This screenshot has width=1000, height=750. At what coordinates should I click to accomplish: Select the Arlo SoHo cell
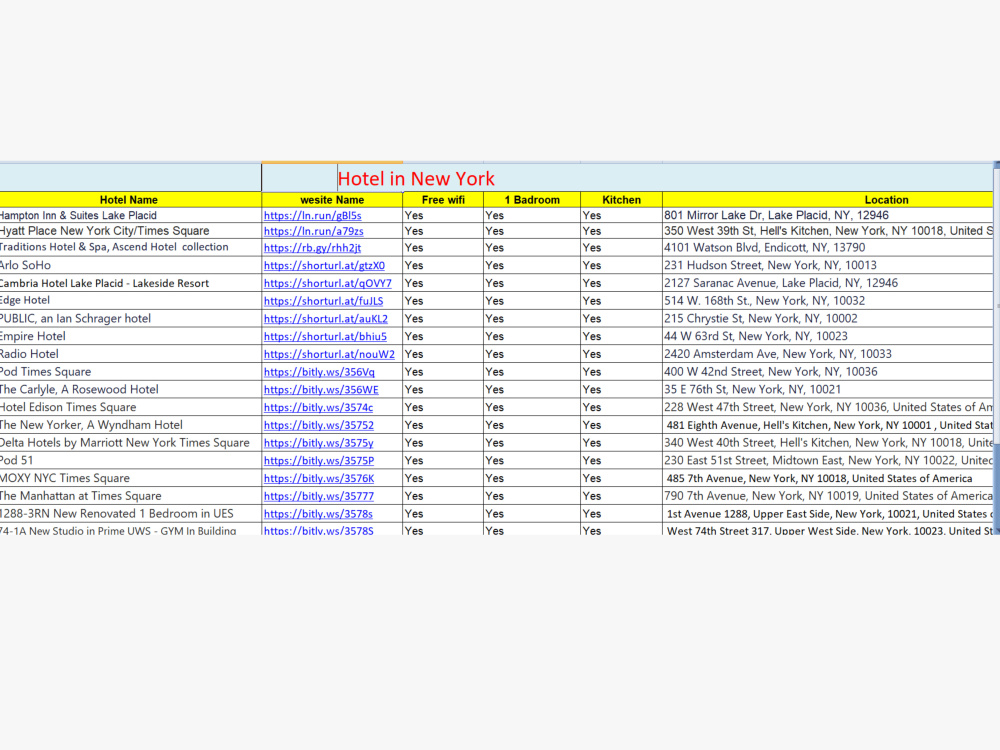(130, 265)
